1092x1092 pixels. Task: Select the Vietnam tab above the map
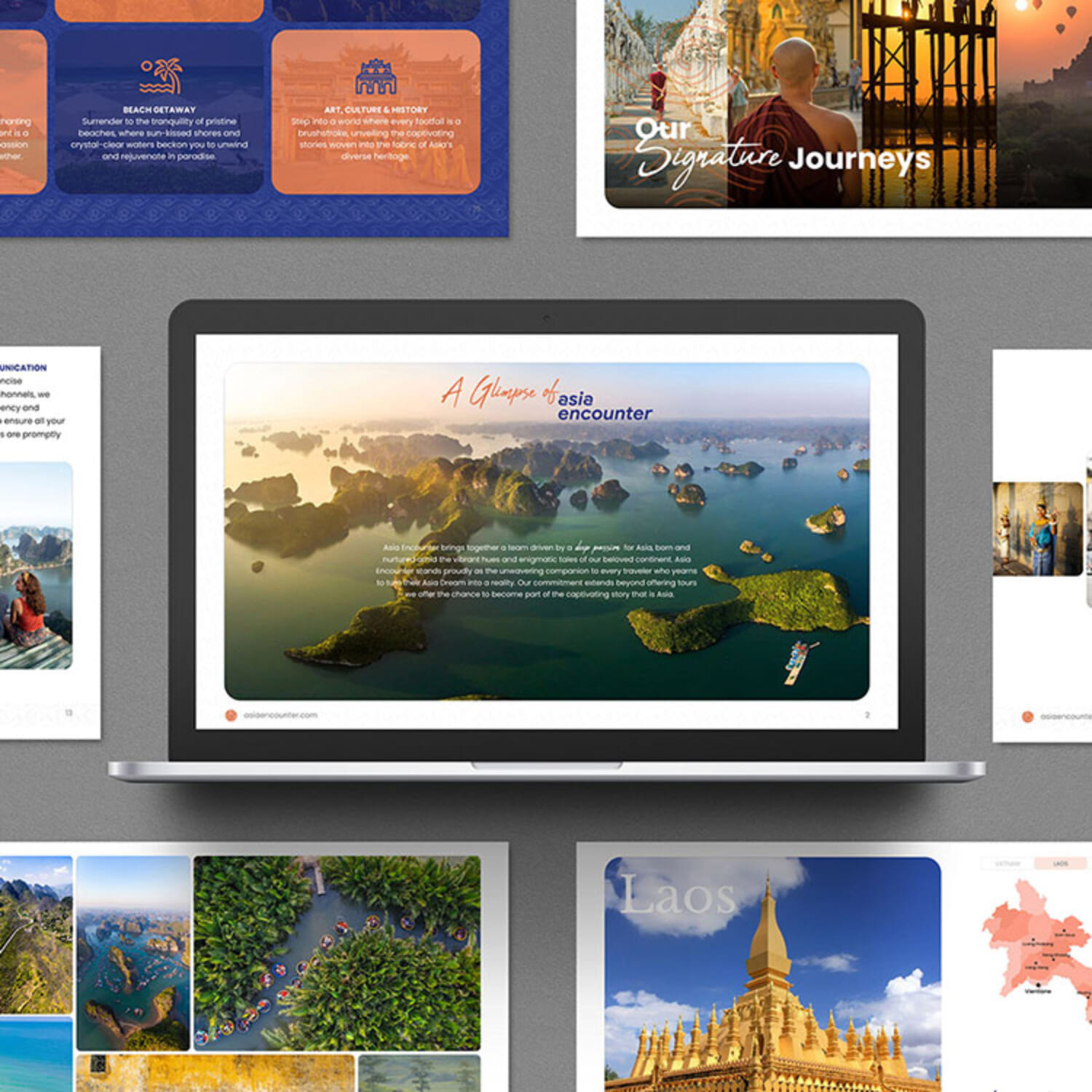[1008, 863]
